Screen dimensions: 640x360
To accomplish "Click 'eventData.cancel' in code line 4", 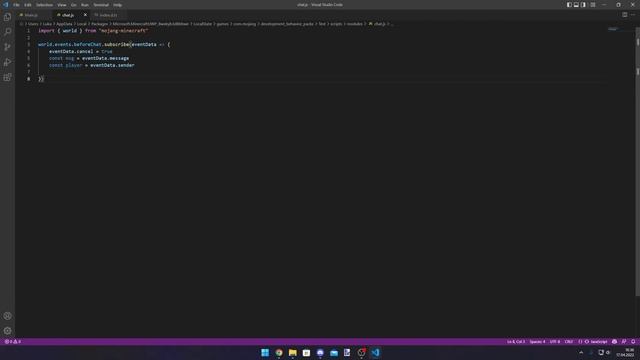I will (71, 51).
